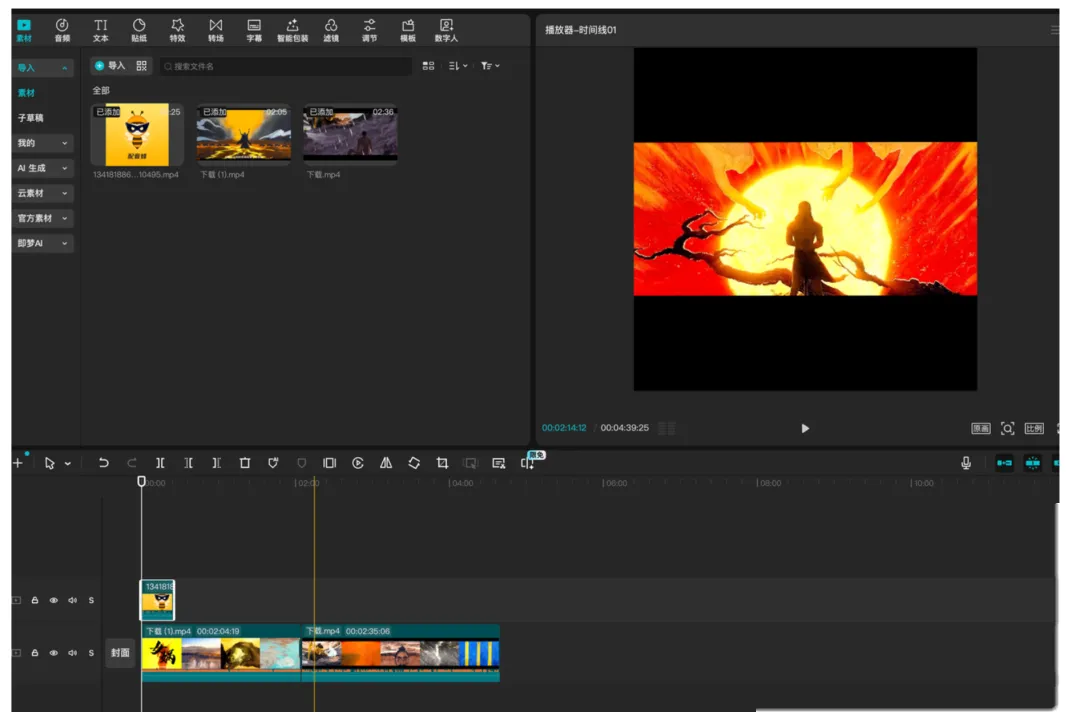Open the selection tool dropdown arrow

(x=68, y=464)
